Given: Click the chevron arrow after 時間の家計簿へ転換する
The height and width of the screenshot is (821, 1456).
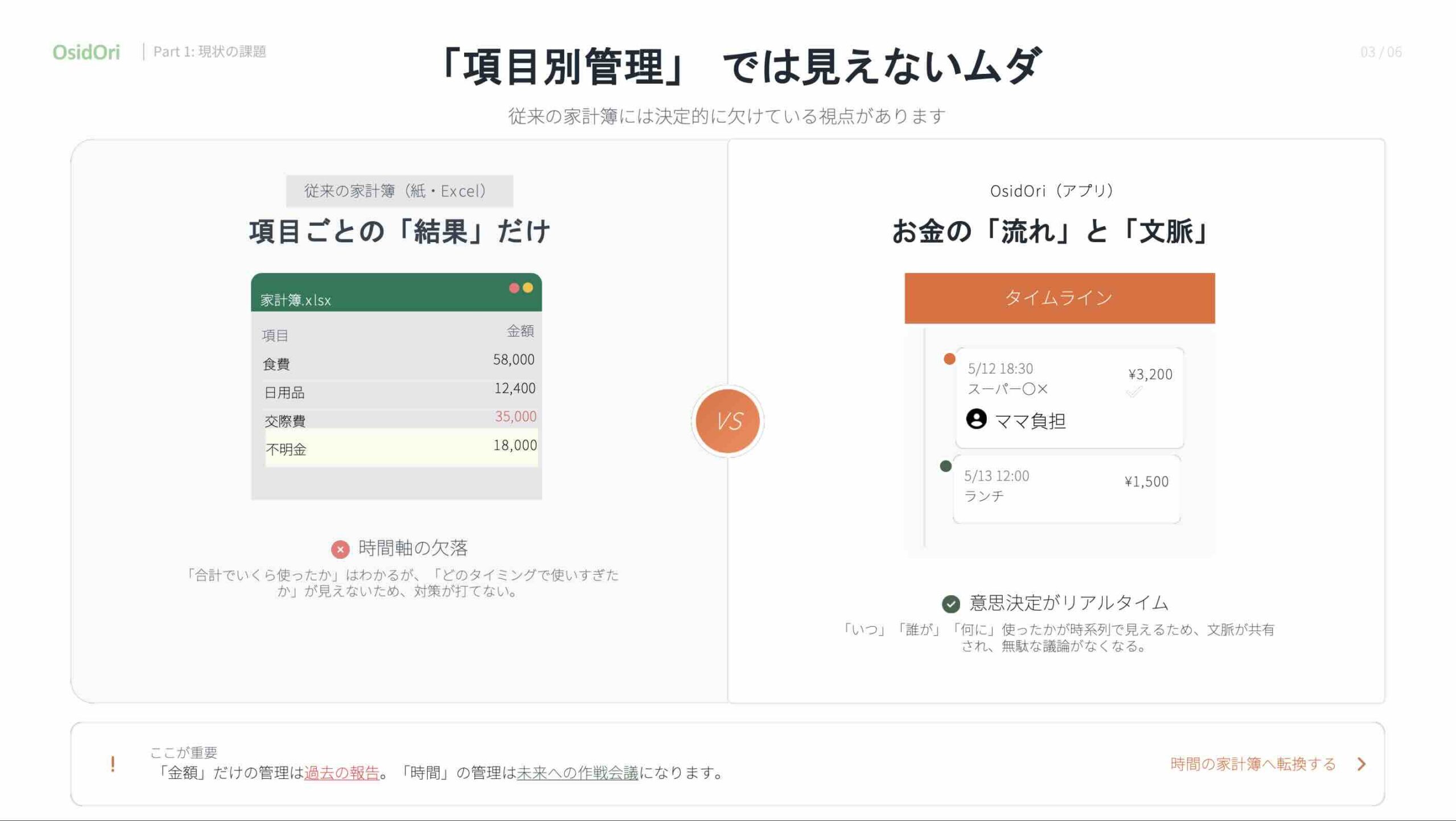Looking at the screenshot, I should [1361, 764].
